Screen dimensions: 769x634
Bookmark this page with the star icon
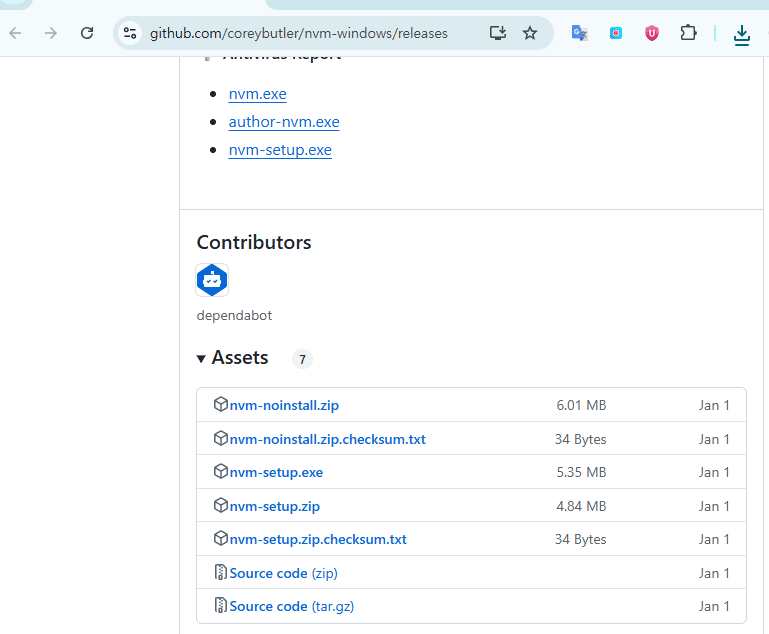coord(530,33)
